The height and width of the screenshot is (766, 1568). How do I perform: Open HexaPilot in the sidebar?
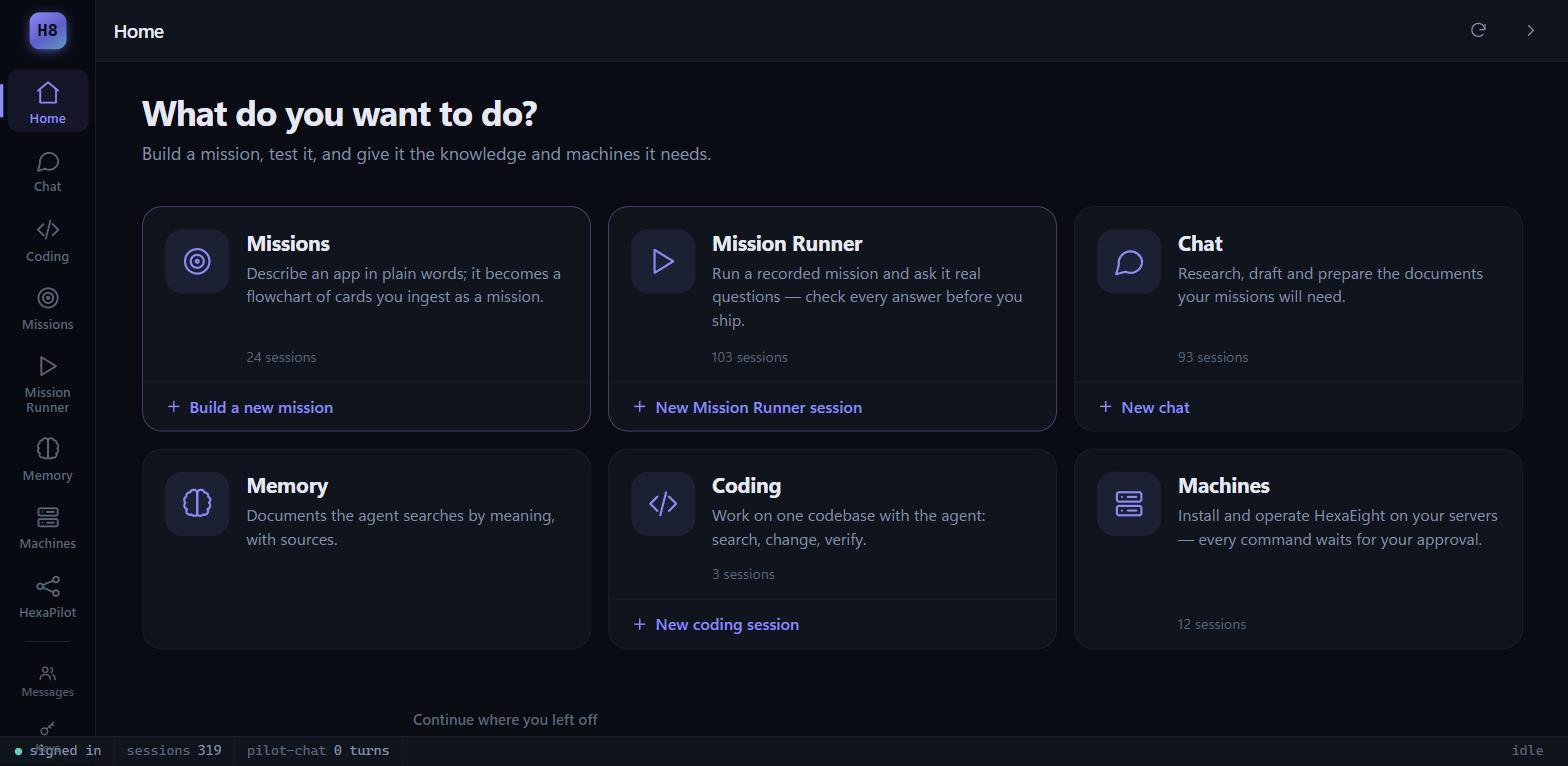47,597
